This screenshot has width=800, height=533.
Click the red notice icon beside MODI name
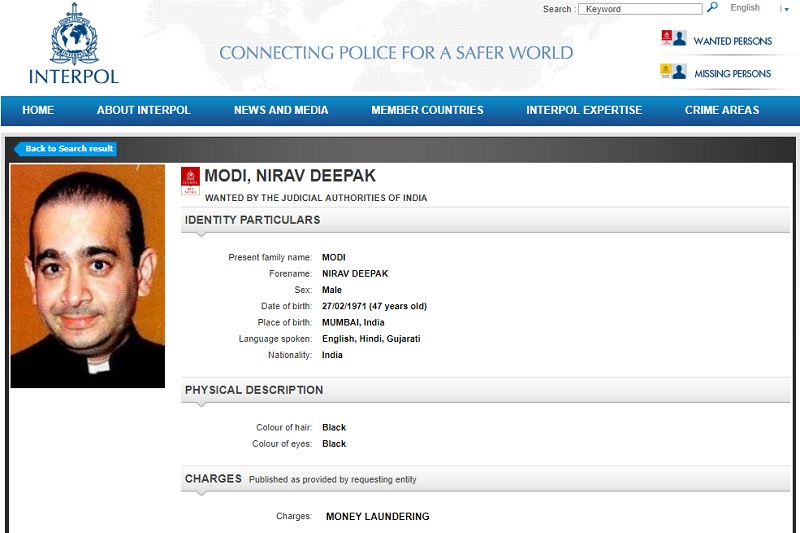190,181
